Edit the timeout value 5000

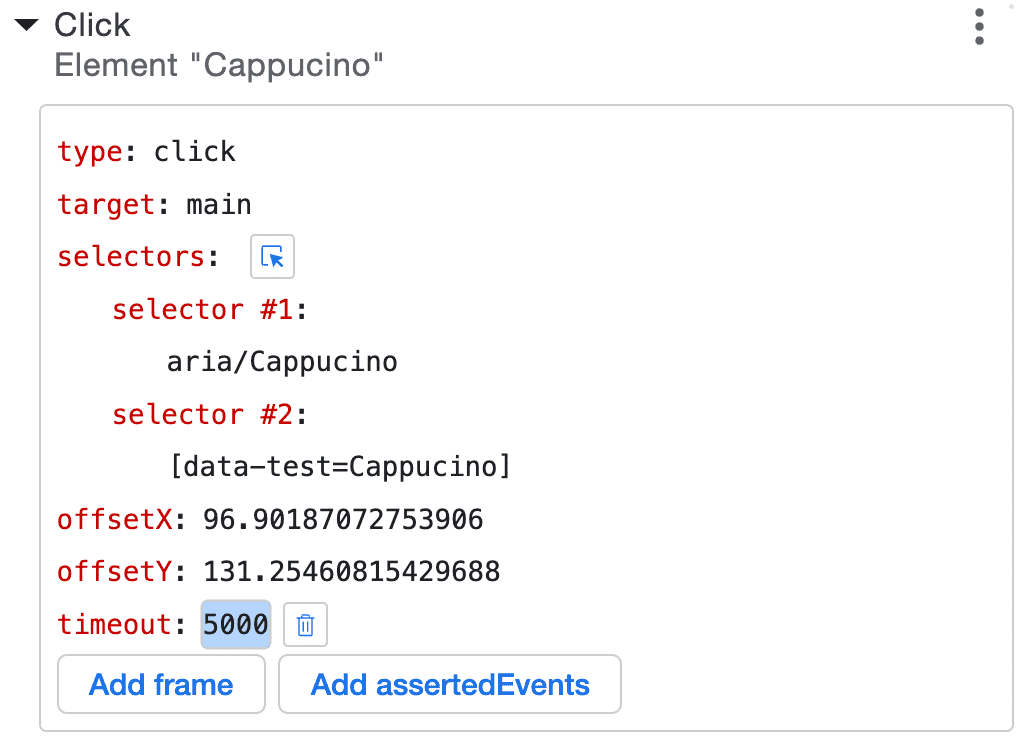pyautogui.click(x=236, y=625)
